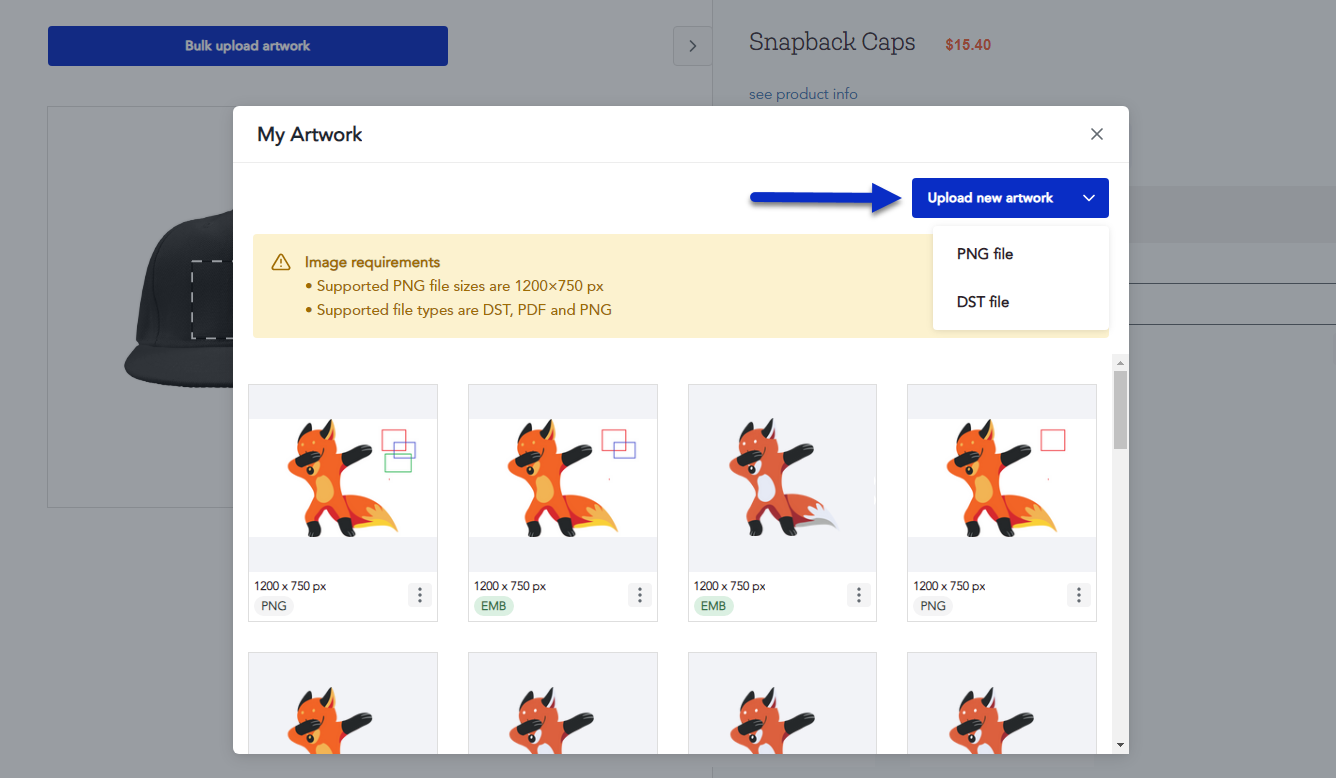
Task: Click the next arrow beside Bulk upload
Action: click(692, 46)
